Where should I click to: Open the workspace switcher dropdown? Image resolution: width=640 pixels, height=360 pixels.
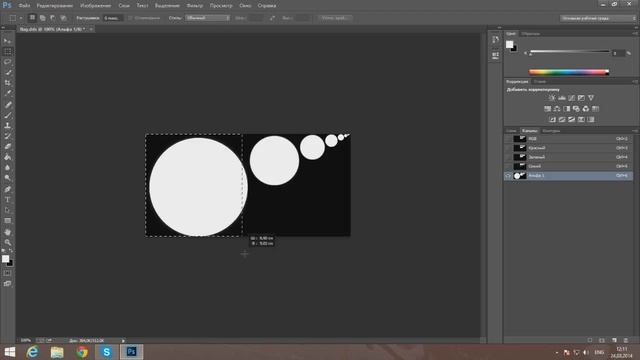coord(598,18)
